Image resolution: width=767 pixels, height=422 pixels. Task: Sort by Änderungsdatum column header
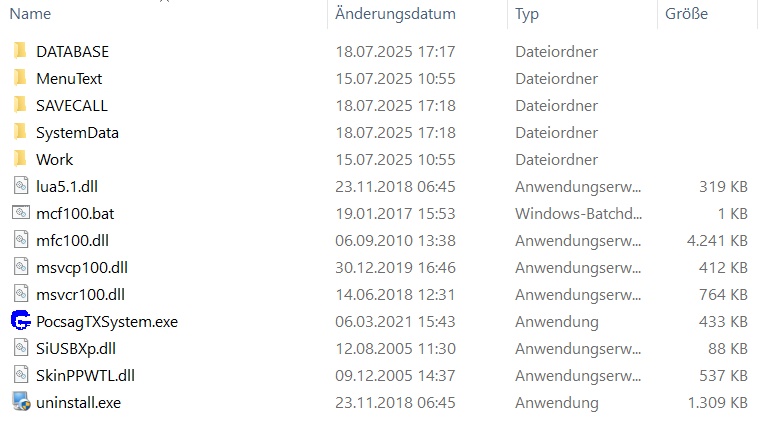coord(395,14)
